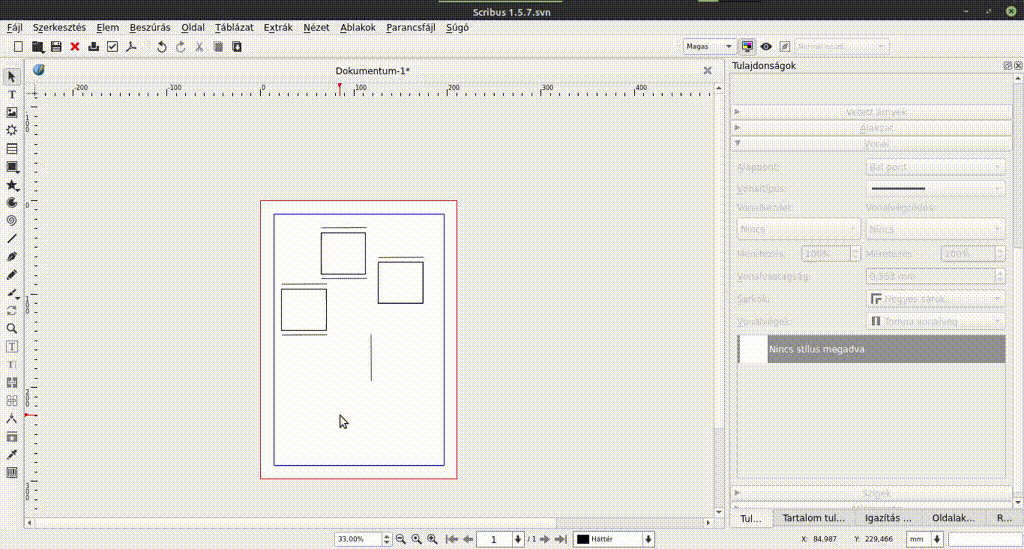Viewport: 1024px width, 549px height.
Task: Switch to the Igazítás tab
Action: click(888, 519)
